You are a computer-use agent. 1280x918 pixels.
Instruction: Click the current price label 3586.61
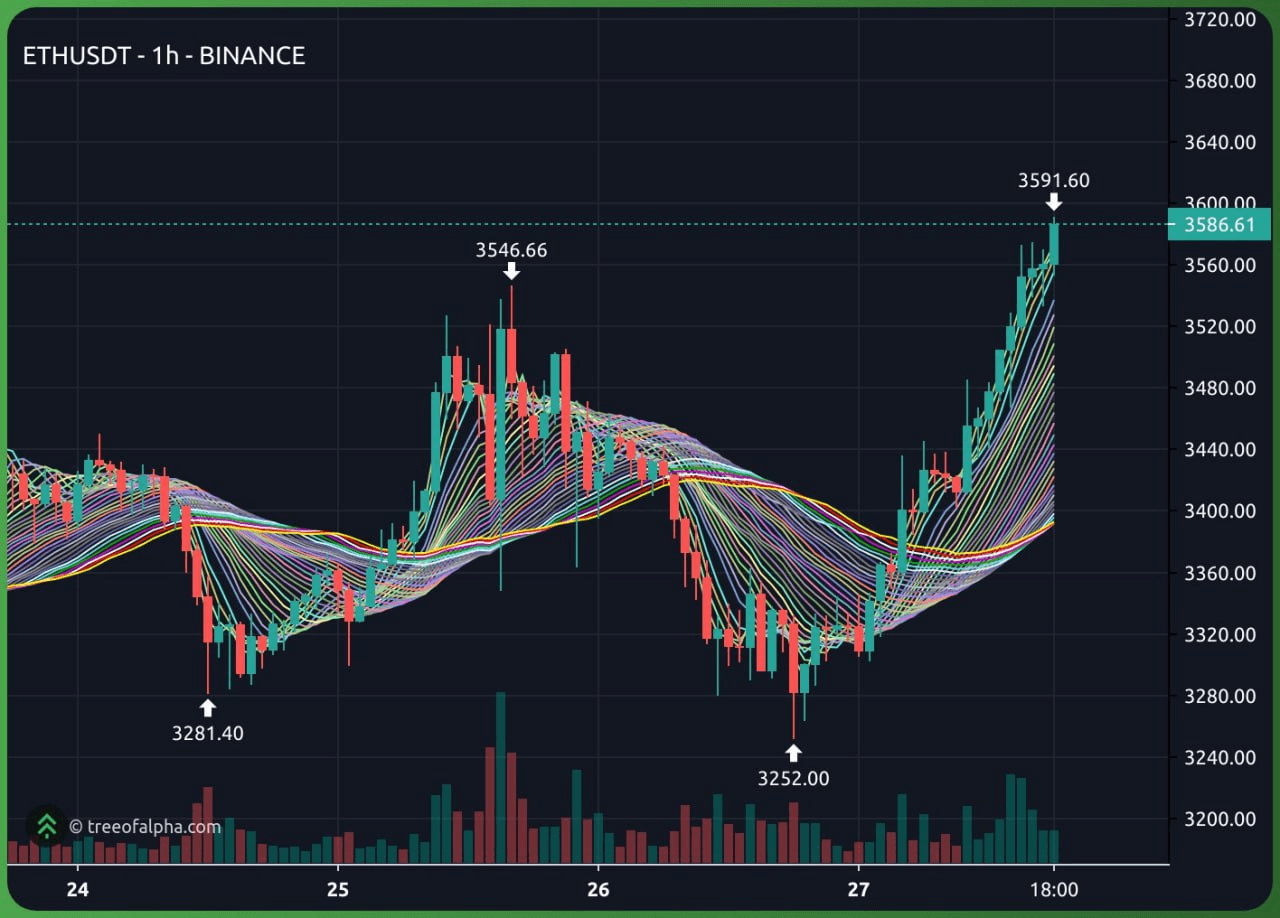[x=1219, y=225]
